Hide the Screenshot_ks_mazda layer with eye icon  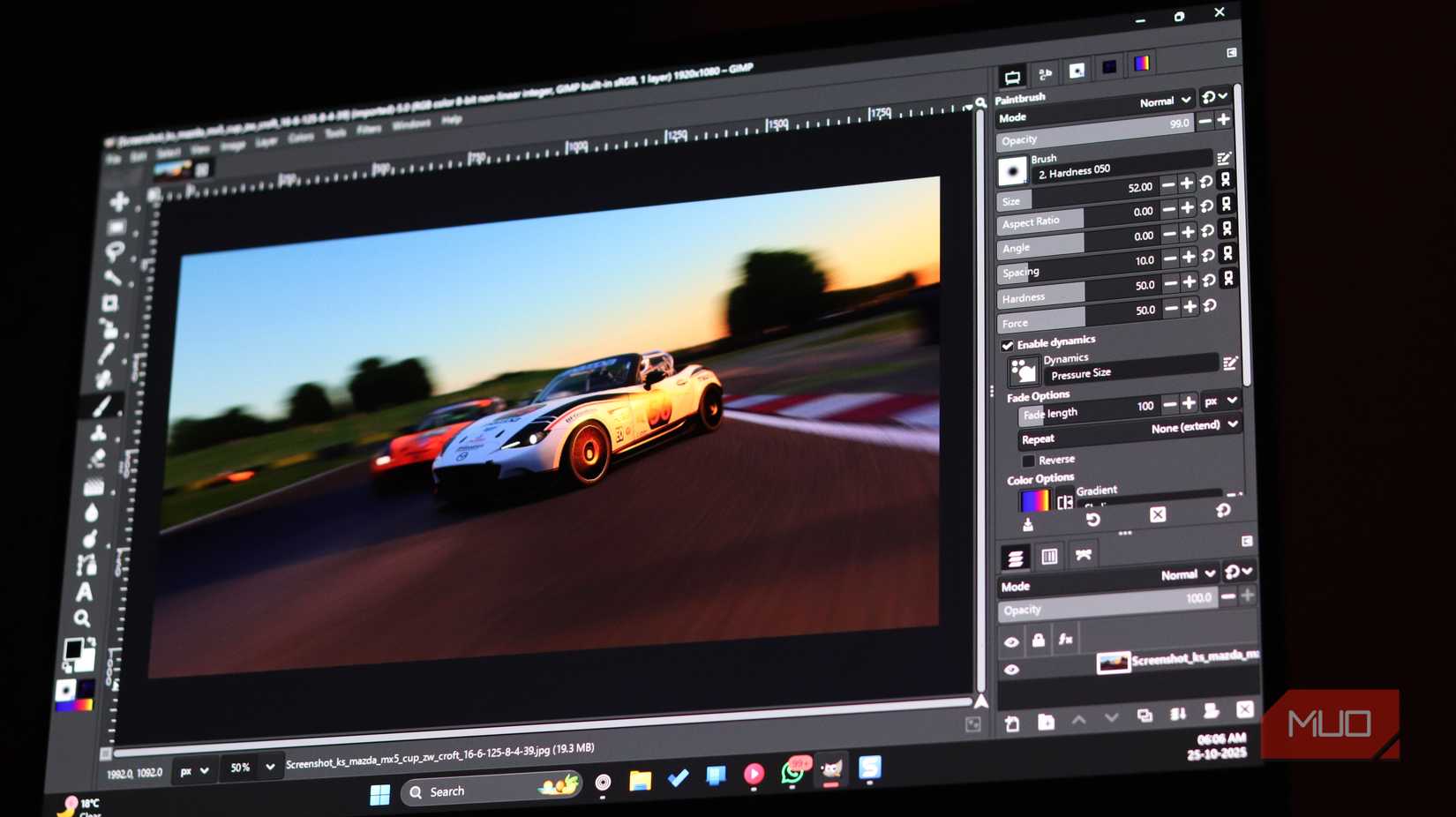(1011, 670)
